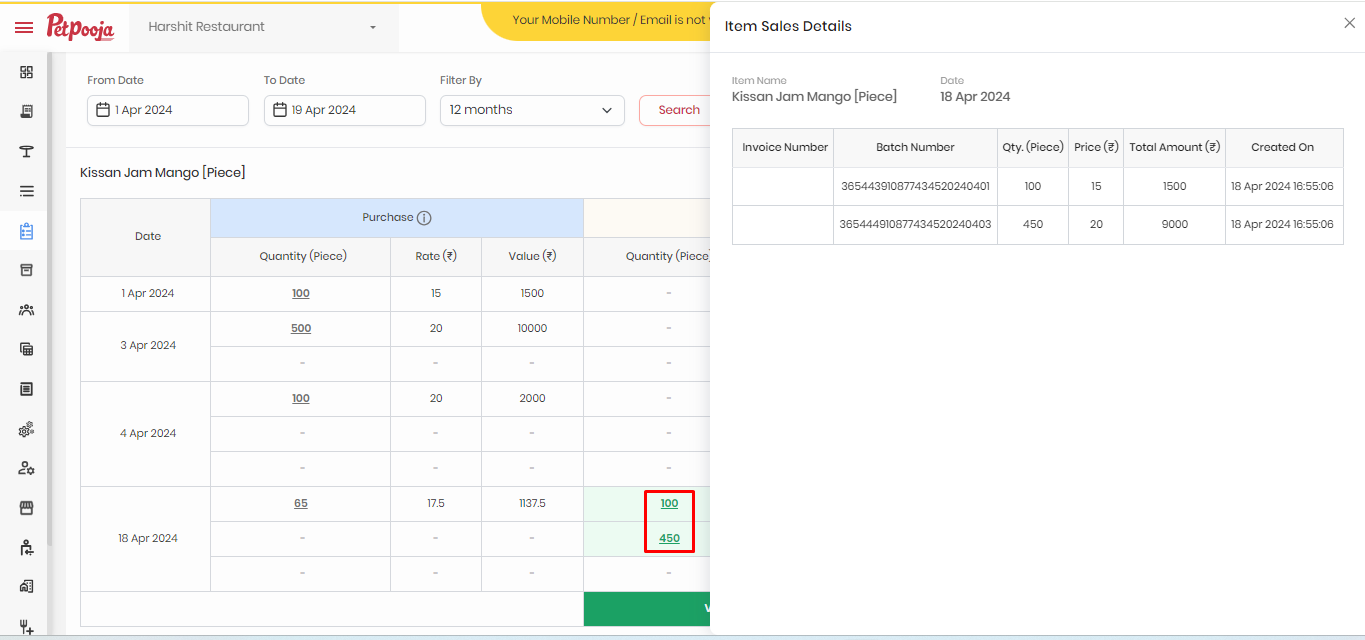Click the green sales quantity 450 link
The width and height of the screenshot is (1365, 640).
(670, 539)
